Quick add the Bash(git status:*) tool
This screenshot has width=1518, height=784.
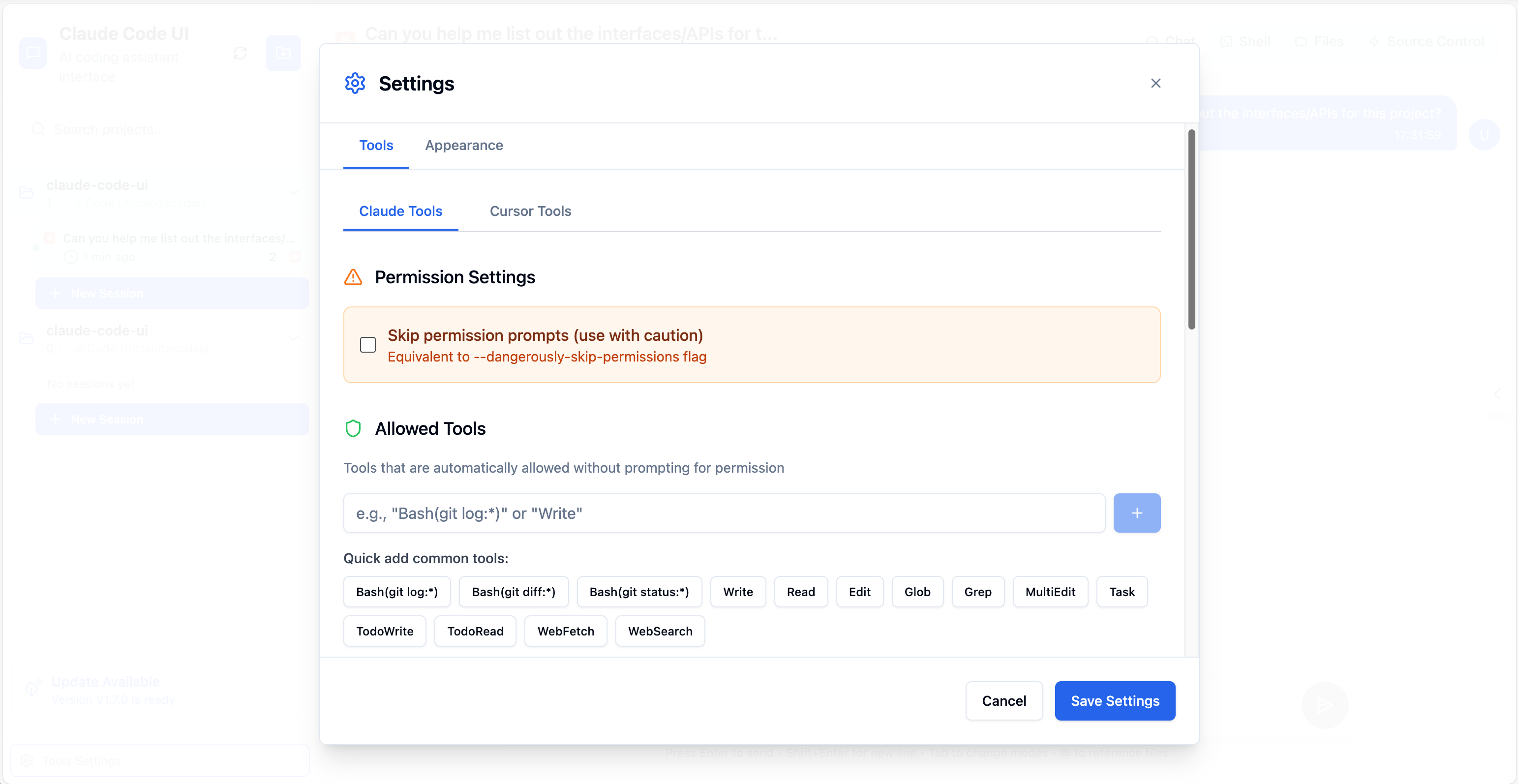pyautogui.click(x=639, y=591)
